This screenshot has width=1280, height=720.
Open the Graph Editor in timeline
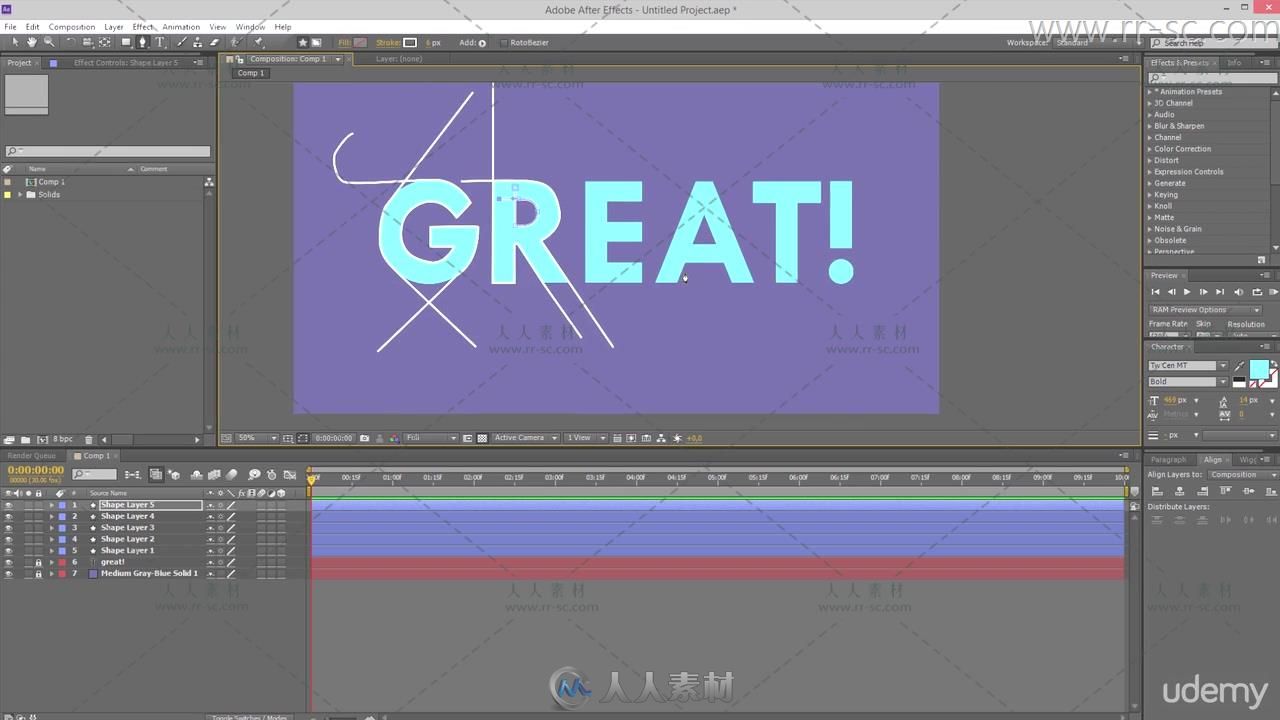click(290, 474)
